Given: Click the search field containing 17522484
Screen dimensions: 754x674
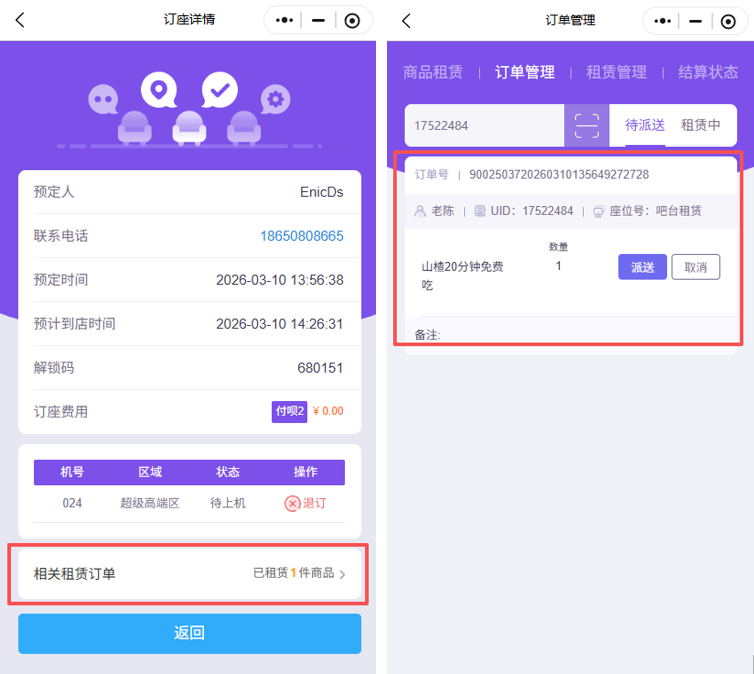Looking at the screenshot, I should [484, 125].
